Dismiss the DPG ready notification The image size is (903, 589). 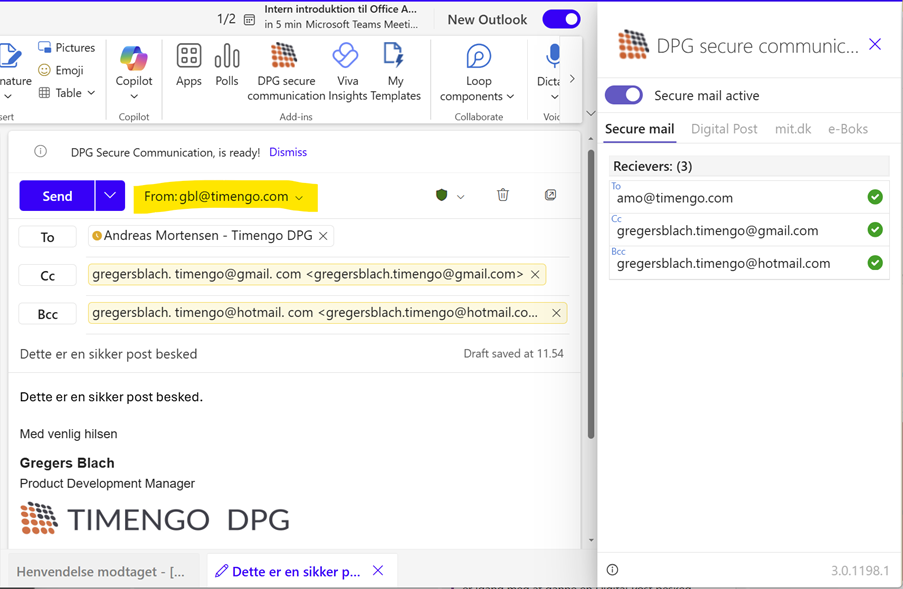(288, 152)
